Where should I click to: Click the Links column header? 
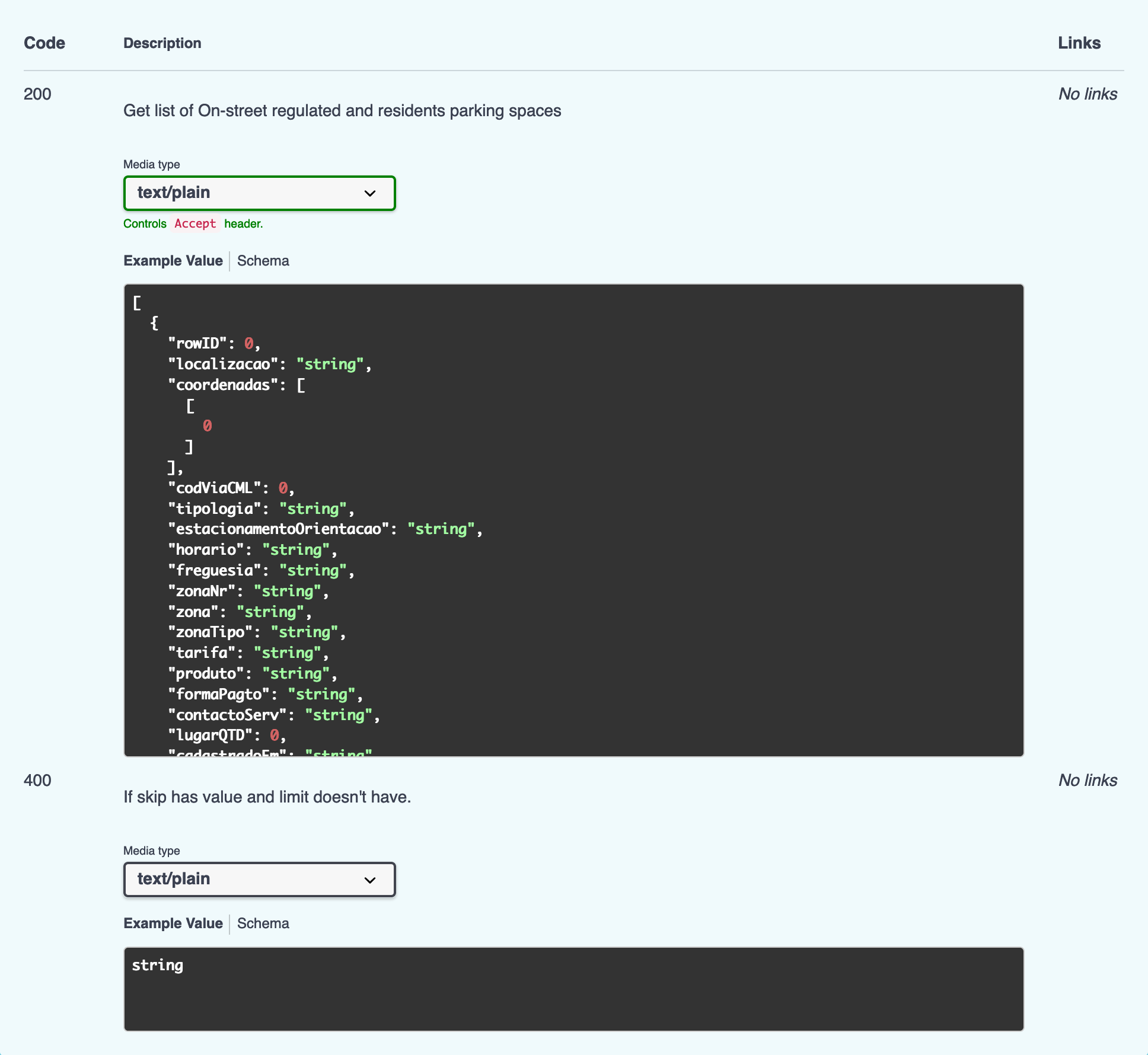coord(1079,43)
